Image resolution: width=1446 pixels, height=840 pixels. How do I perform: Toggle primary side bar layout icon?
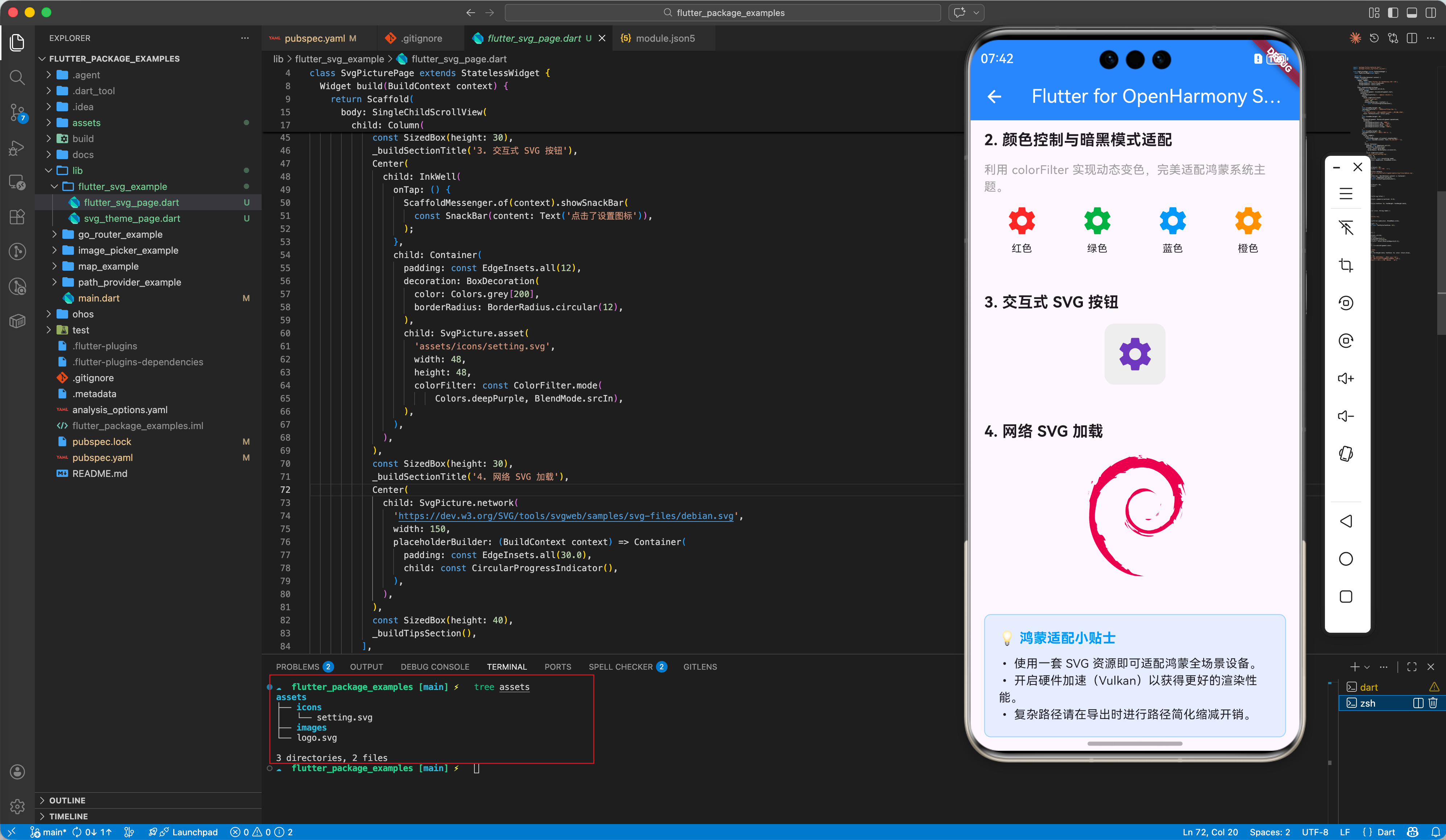coord(1393,13)
